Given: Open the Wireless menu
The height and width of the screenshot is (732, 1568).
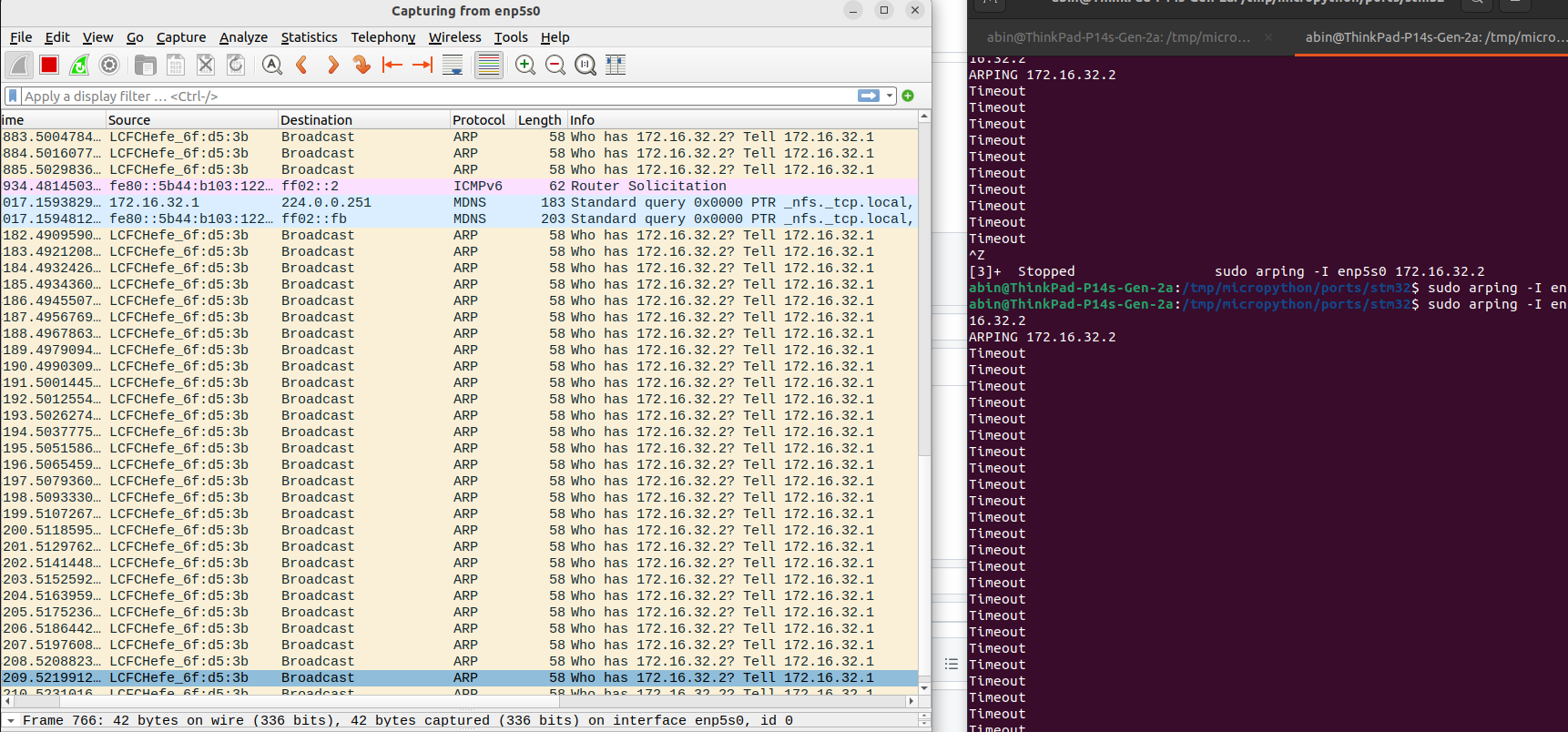Looking at the screenshot, I should pyautogui.click(x=454, y=37).
